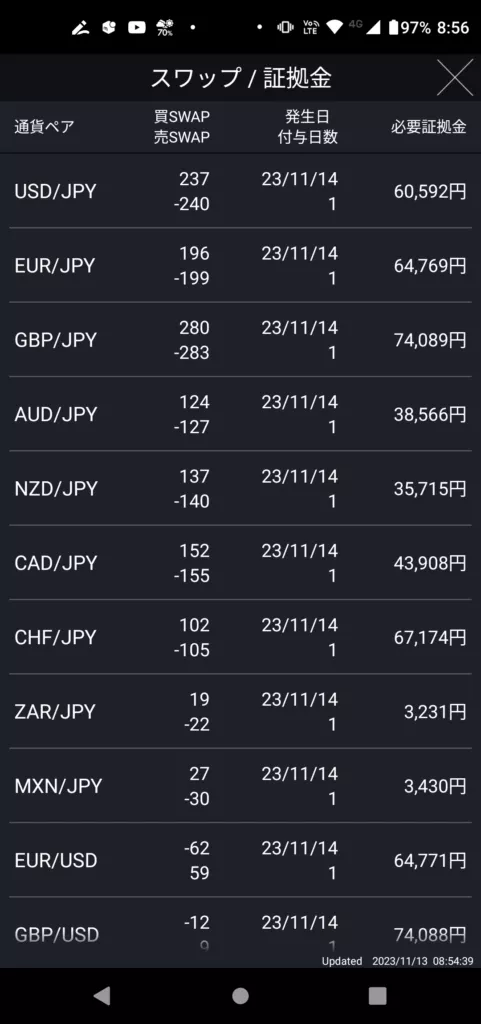Screen dimensions: 481x1024
Task: Tap the 買SWAP 売SWAP column header
Action: 182,127
